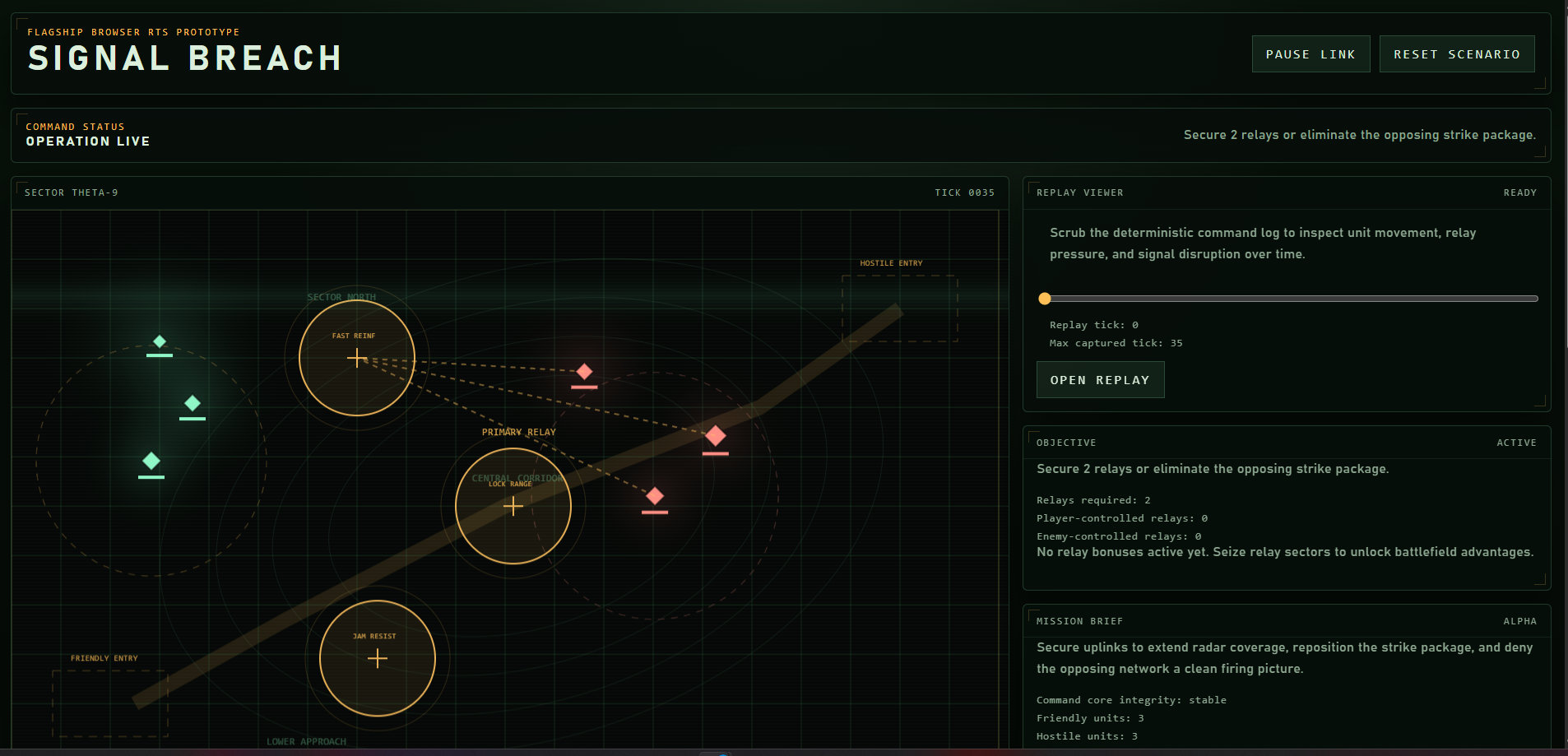Select the topmost green friendly unit diamond
The width and height of the screenshot is (1568, 756).
pyautogui.click(x=160, y=341)
